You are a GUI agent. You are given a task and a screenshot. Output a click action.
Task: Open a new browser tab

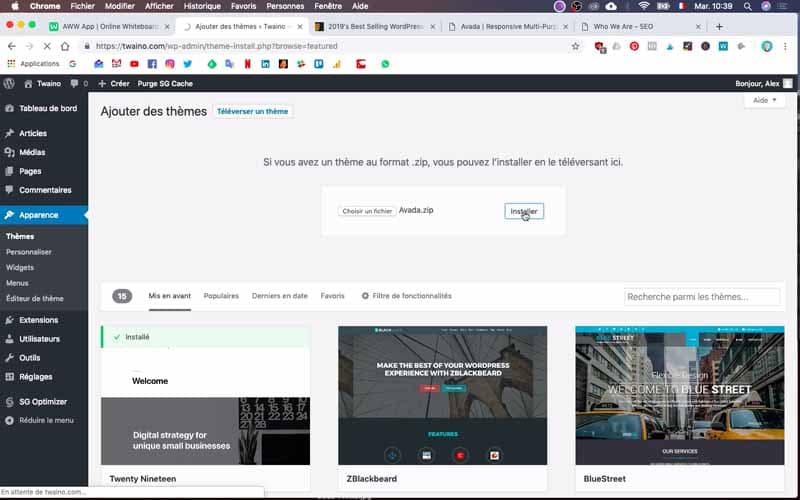tap(719, 27)
